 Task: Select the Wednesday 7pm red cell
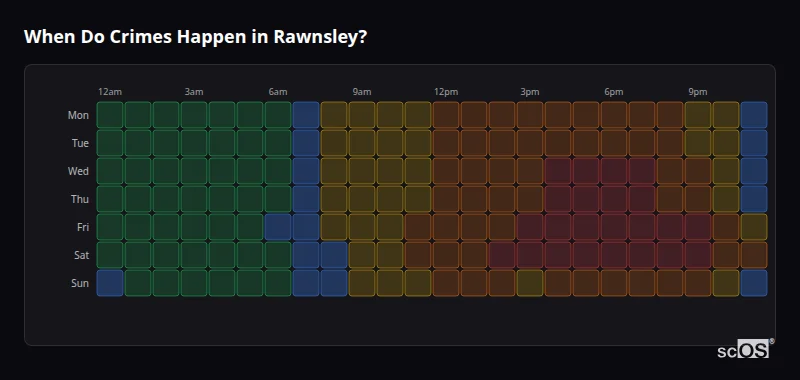642,171
